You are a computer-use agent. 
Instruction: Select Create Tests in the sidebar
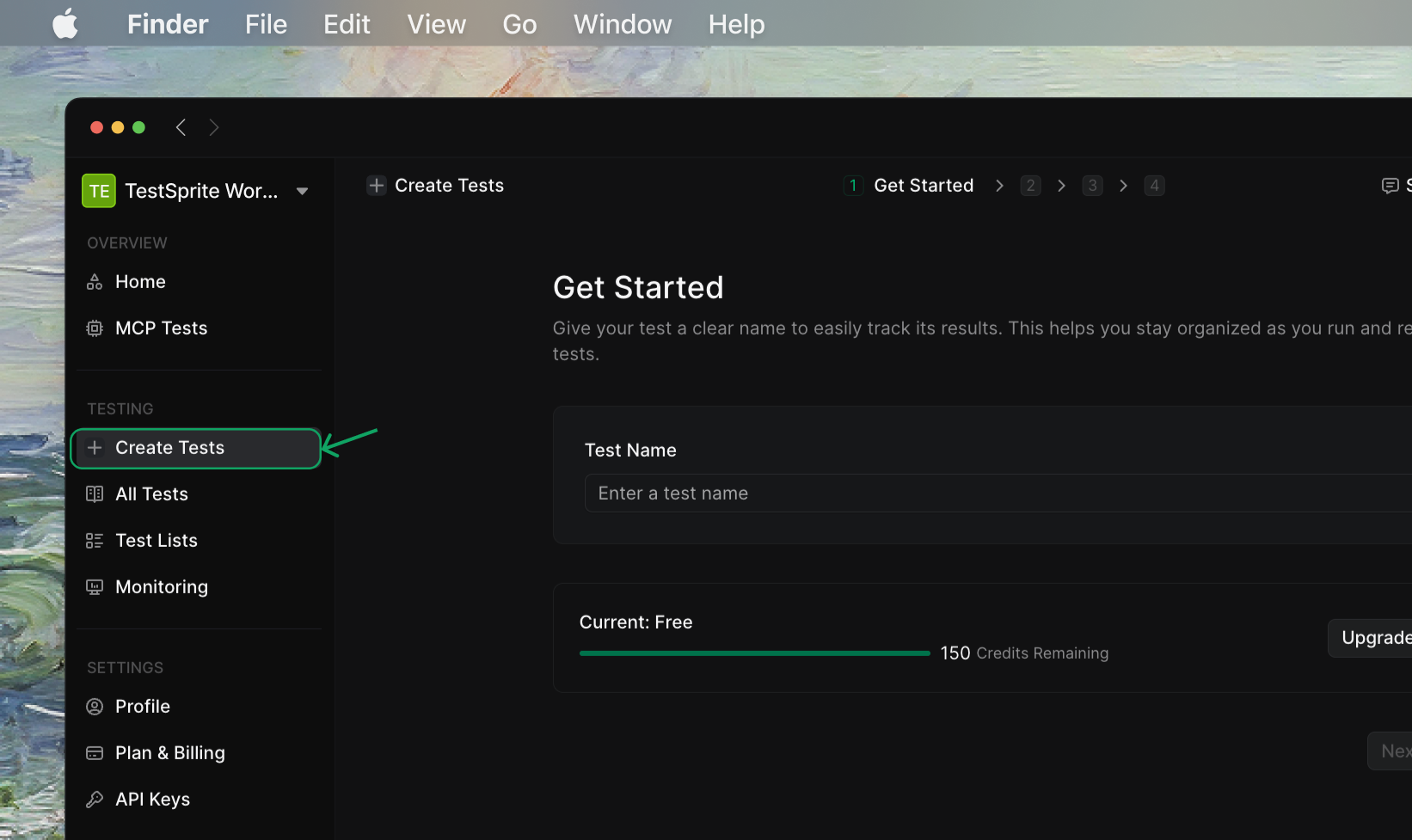[x=196, y=448]
